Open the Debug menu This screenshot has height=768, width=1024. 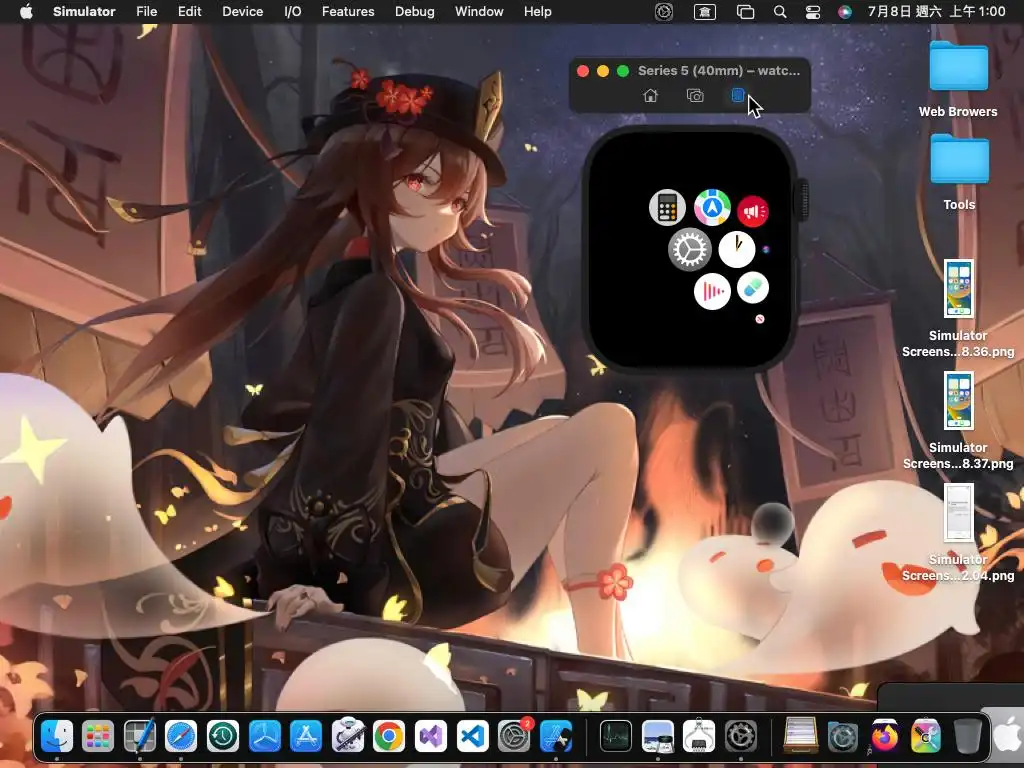click(415, 11)
